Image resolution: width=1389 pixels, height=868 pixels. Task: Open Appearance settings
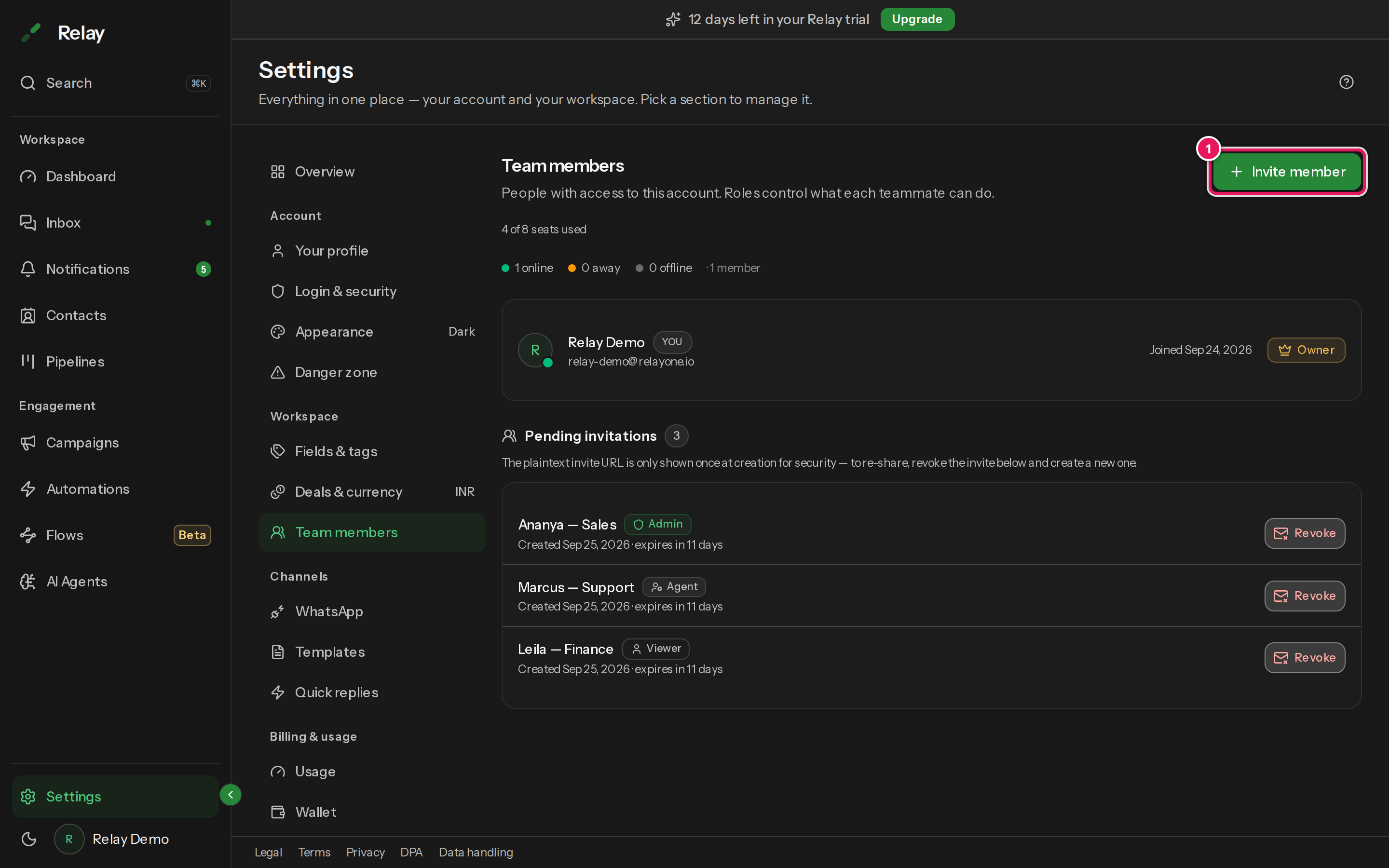372,332
